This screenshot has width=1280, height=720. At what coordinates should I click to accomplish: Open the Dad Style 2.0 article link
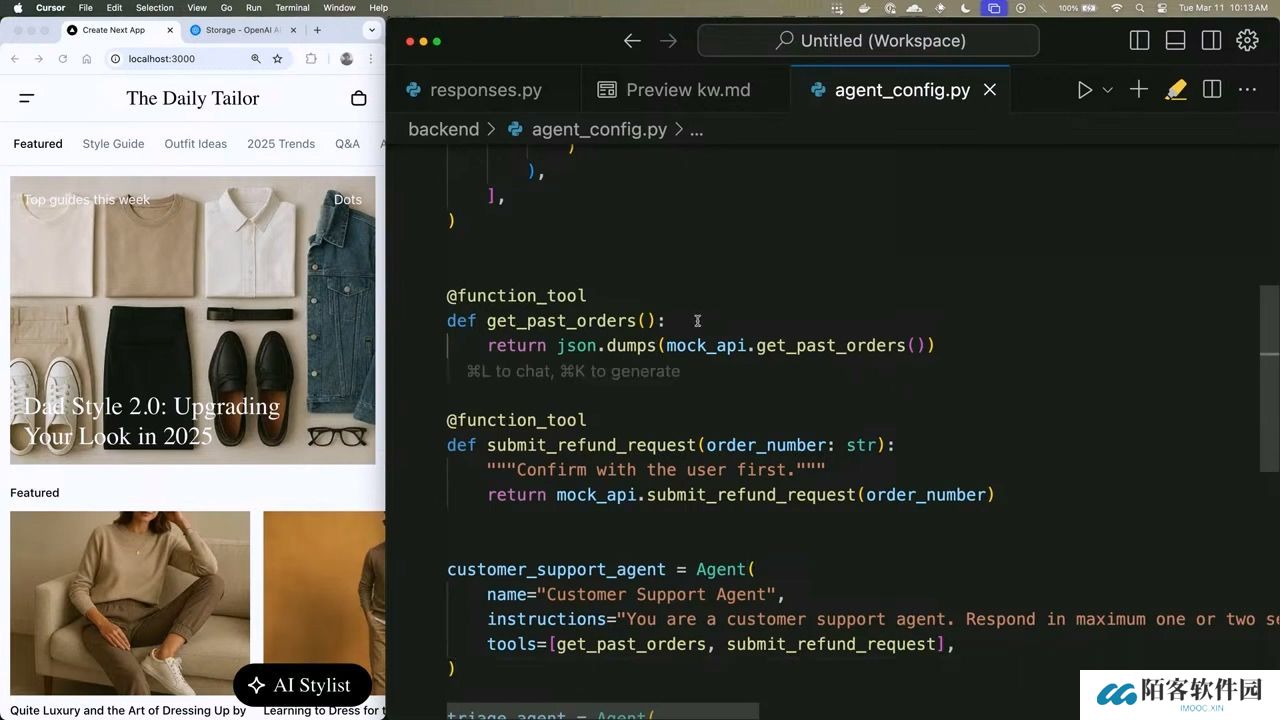(x=152, y=421)
